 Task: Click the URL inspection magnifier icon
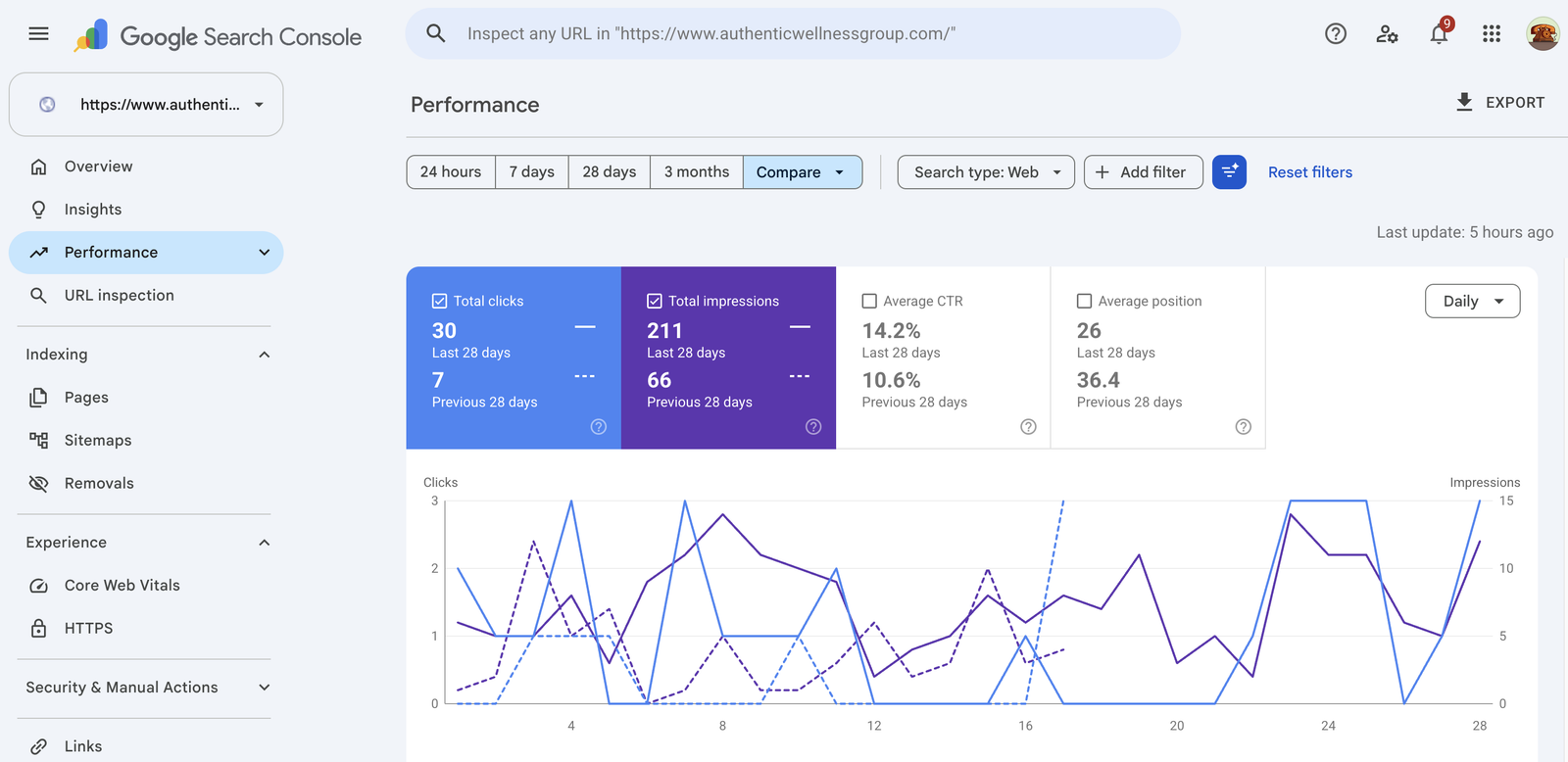click(38, 296)
